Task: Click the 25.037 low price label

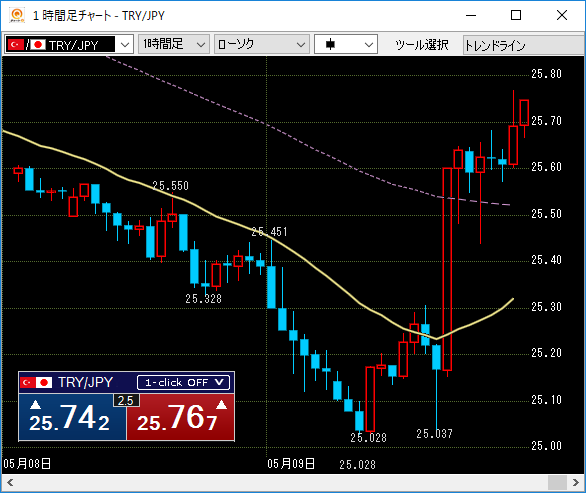Action: 434,434
